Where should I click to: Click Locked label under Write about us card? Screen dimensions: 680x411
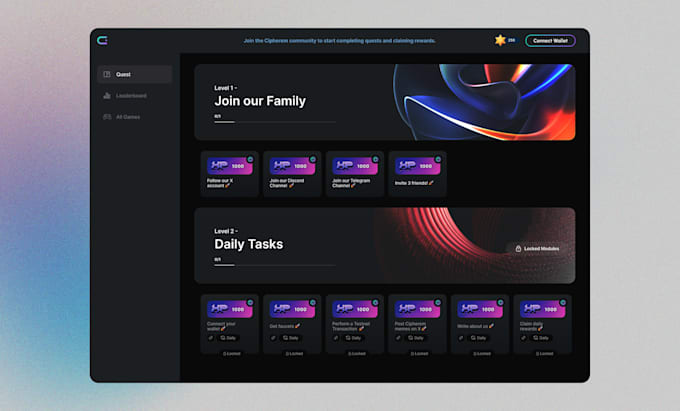click(x=481, y=354)
